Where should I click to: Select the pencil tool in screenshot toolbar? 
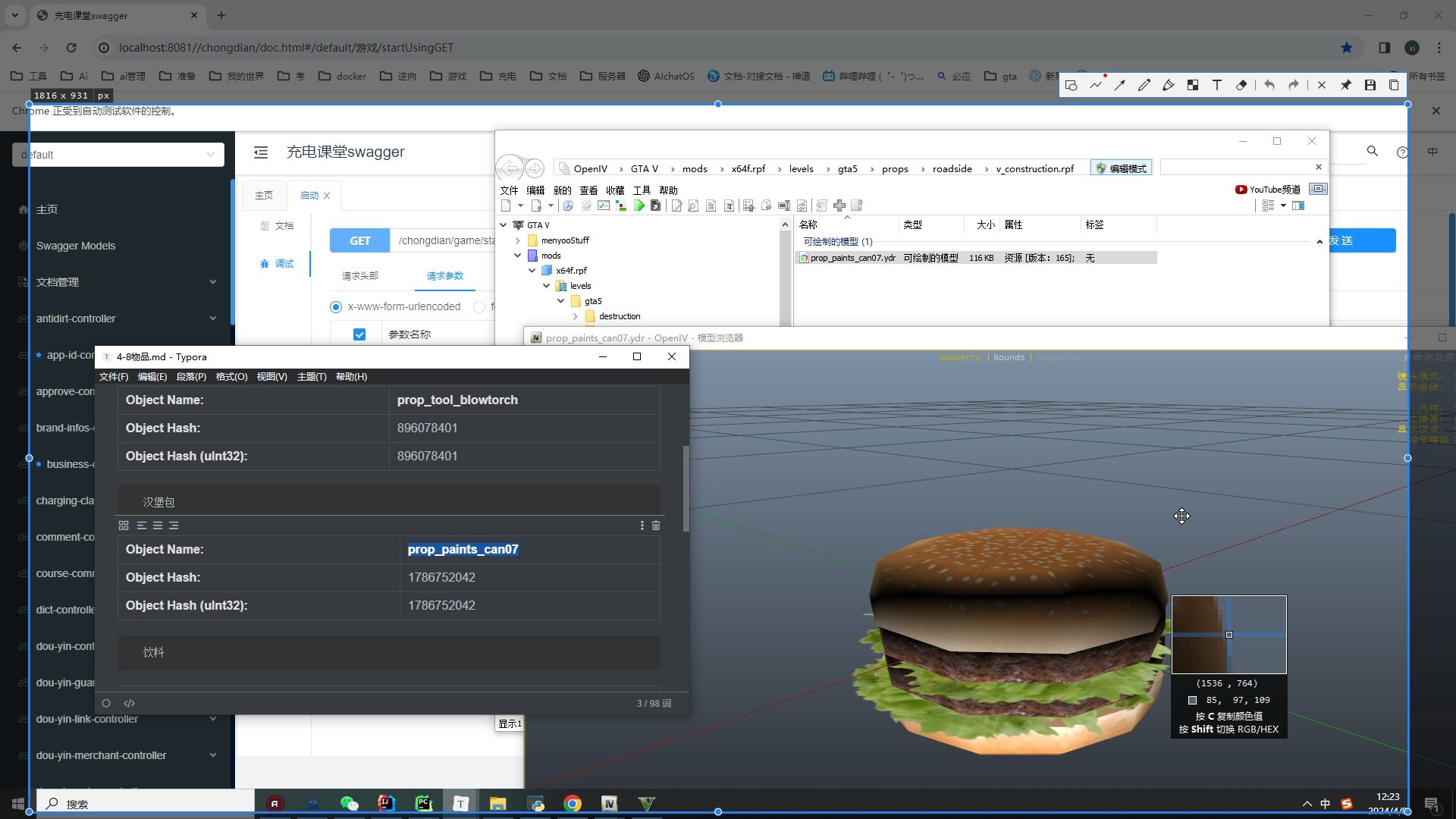point(1144,86)
